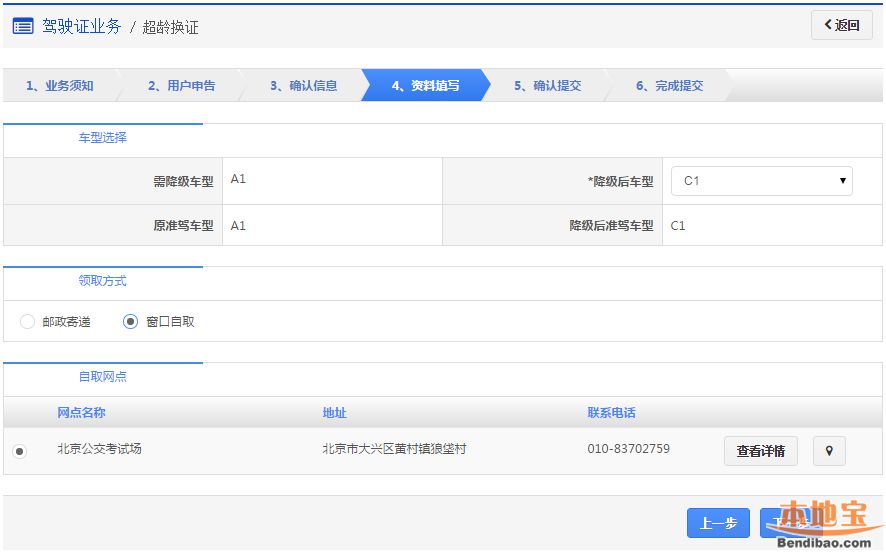Go to step 6 完成提交
886x554 pixels.
[x=669, y=86]
